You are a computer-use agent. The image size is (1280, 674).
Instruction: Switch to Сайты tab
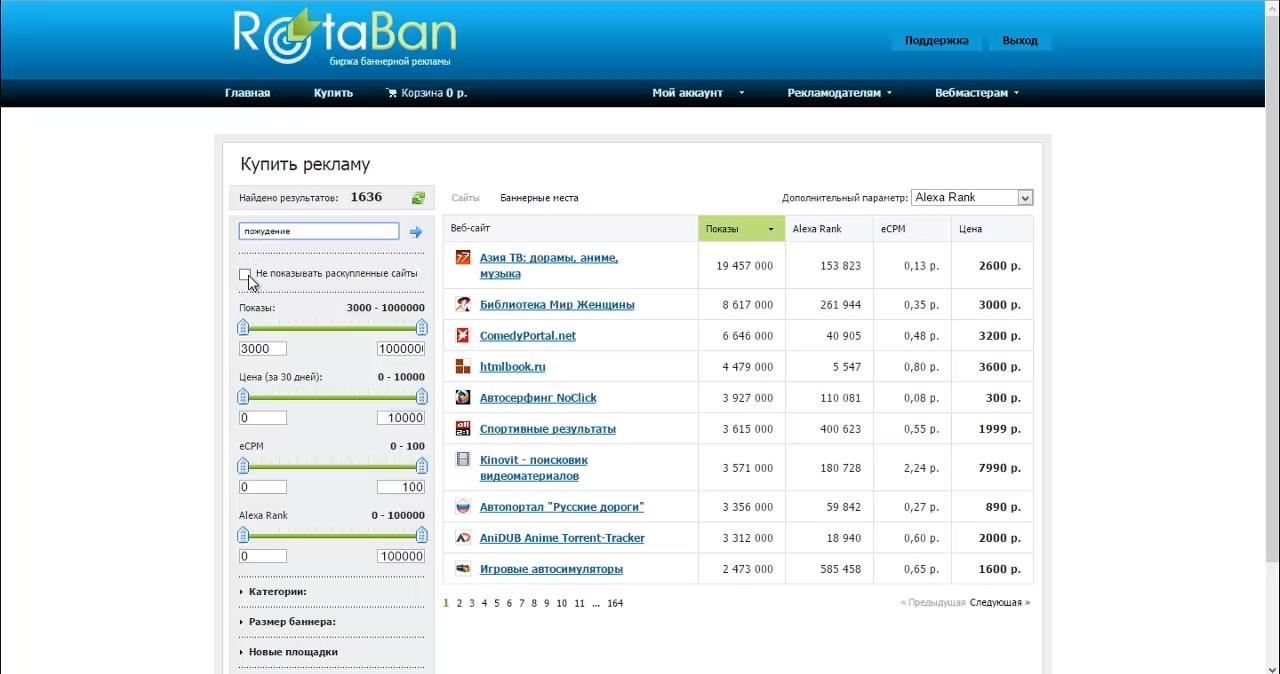[465, 198]
